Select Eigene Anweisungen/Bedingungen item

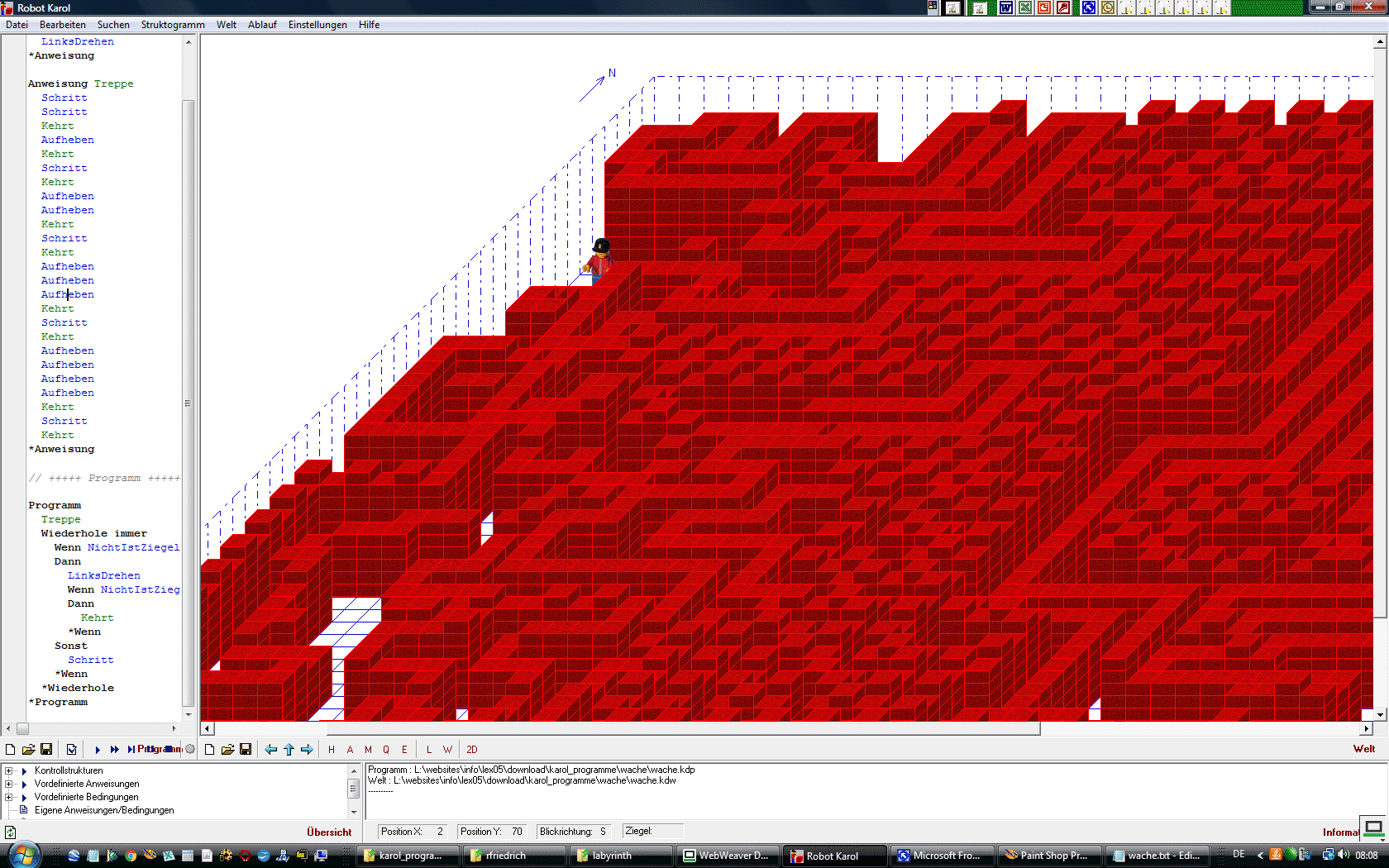(x=104, y=810)
